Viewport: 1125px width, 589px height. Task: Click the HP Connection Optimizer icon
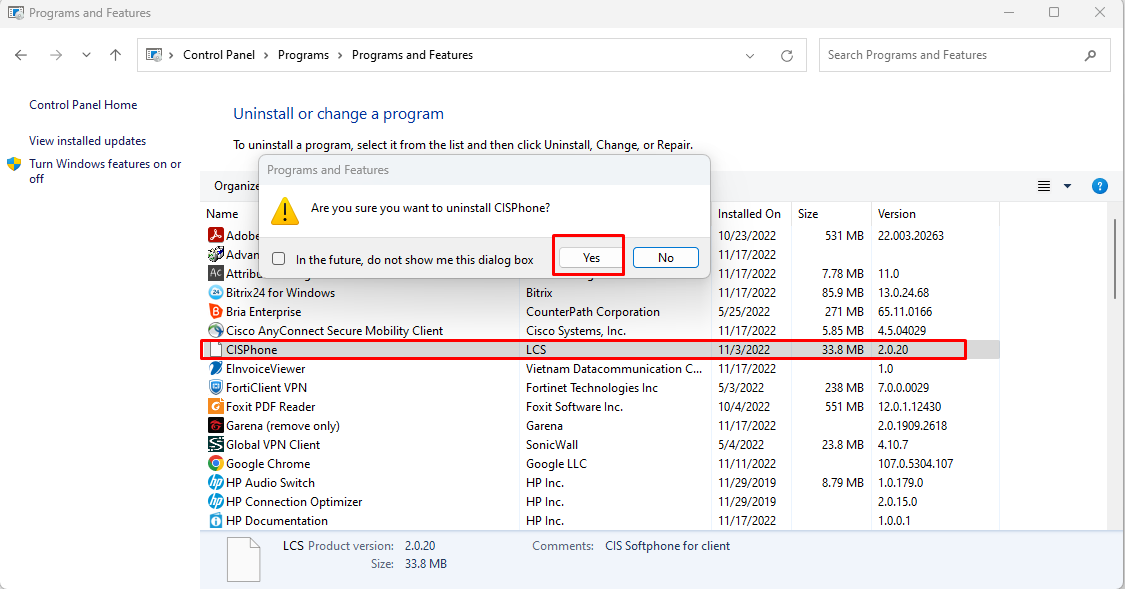pos(215,501)
